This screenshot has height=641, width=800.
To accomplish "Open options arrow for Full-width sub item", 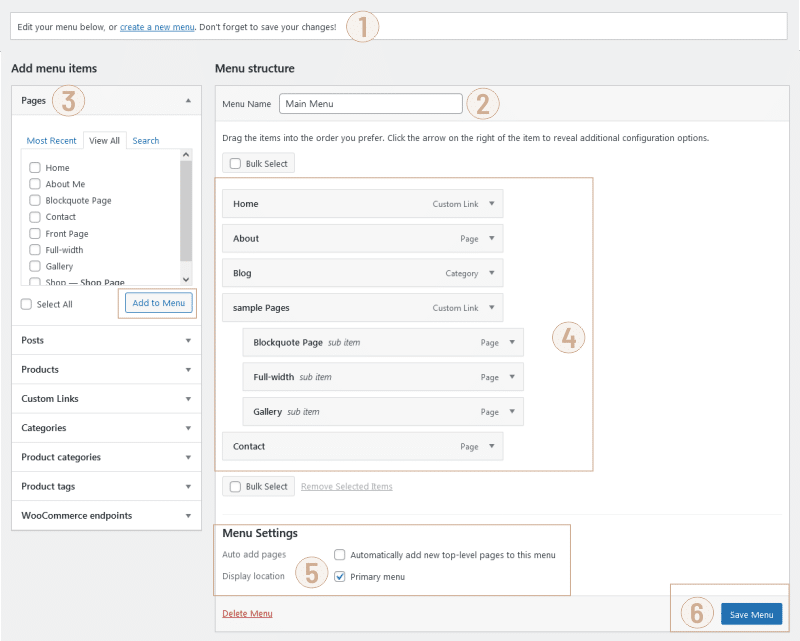I will coord(512,377).
